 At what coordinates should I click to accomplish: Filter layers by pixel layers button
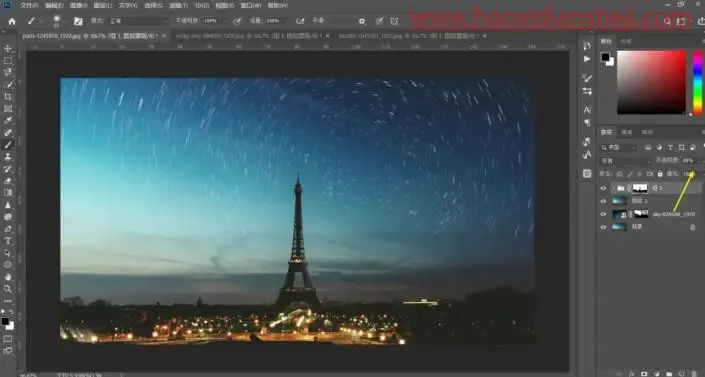click(648, 148)
